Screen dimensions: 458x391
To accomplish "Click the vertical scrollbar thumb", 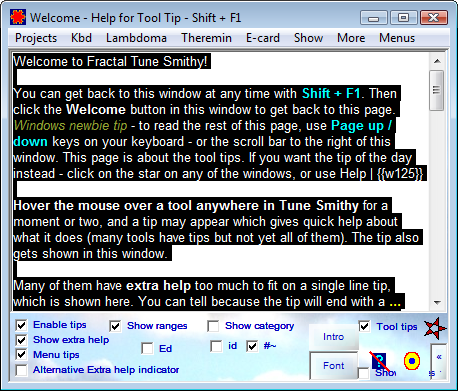I will [x=437, y=90].
